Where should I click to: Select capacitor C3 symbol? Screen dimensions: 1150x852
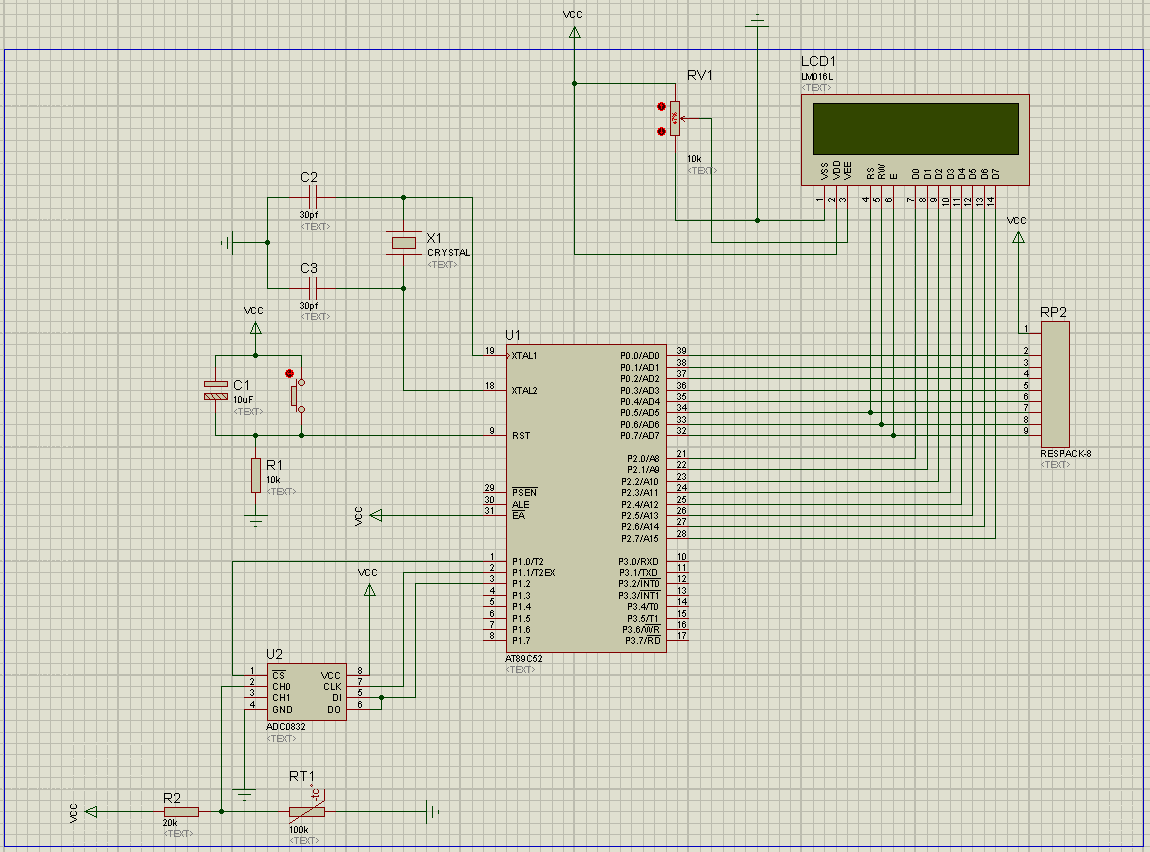[312, 289]
